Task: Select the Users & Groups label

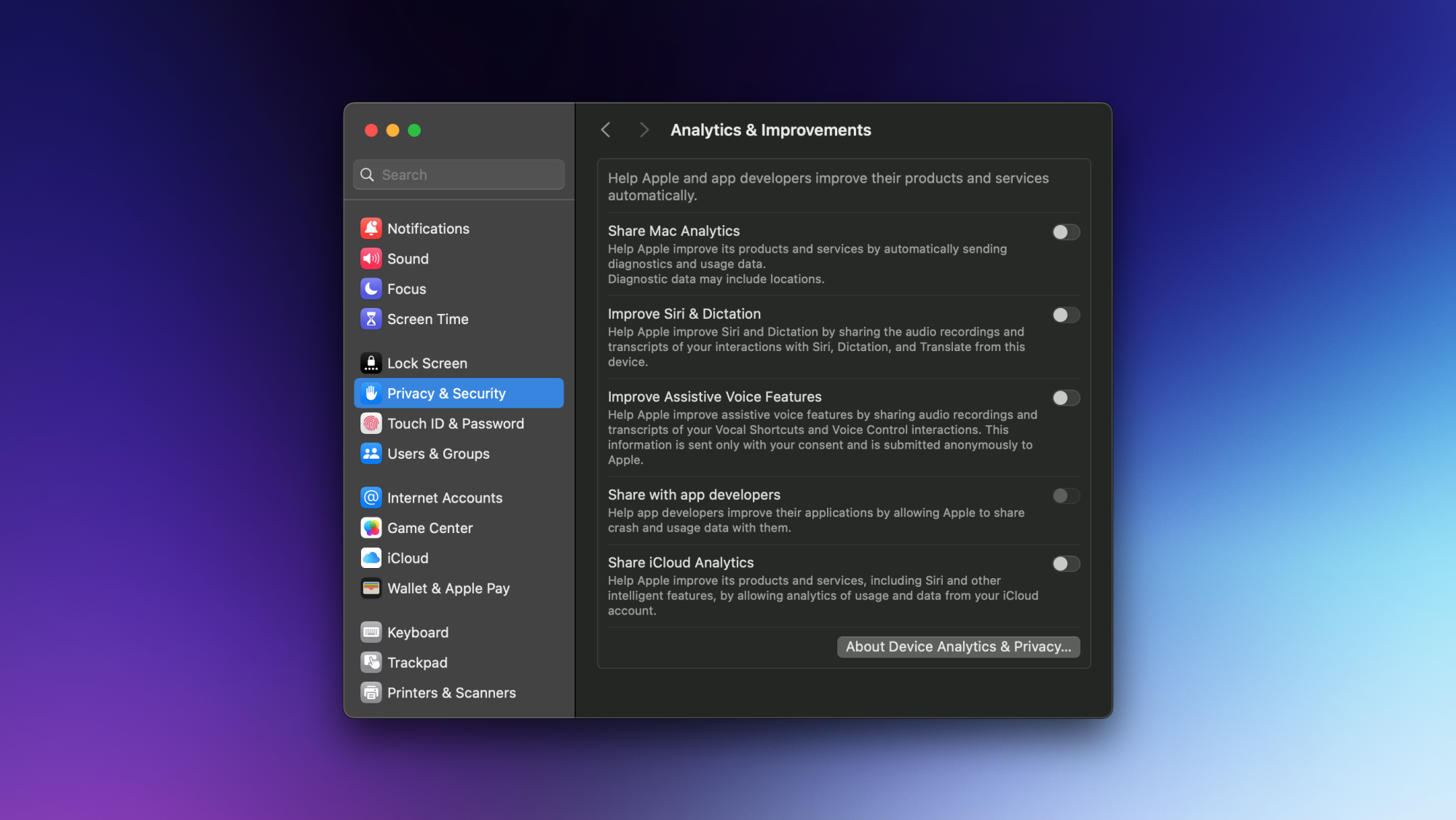Action: (438, 454)
